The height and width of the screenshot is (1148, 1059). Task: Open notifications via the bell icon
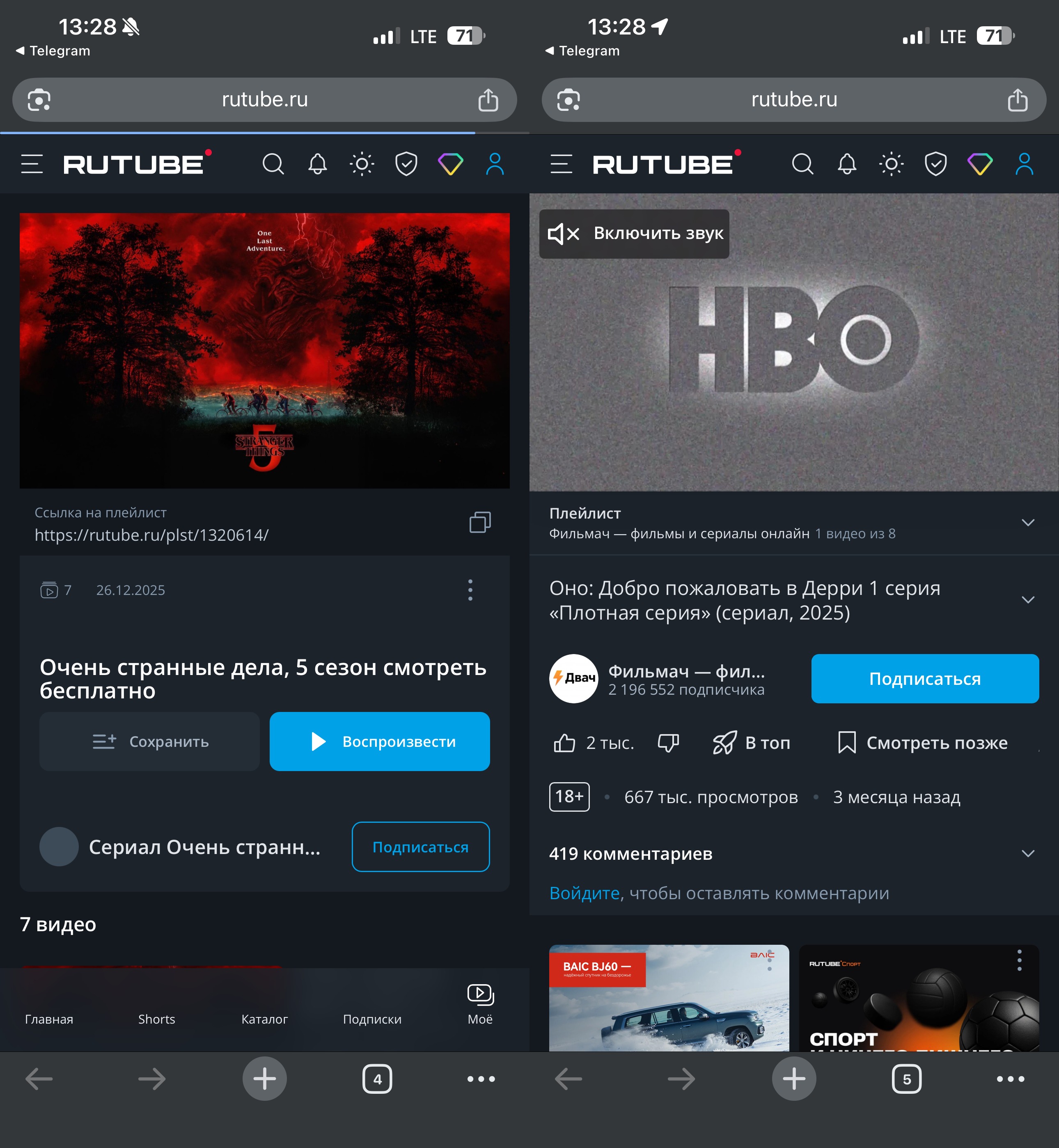point(317,164)
